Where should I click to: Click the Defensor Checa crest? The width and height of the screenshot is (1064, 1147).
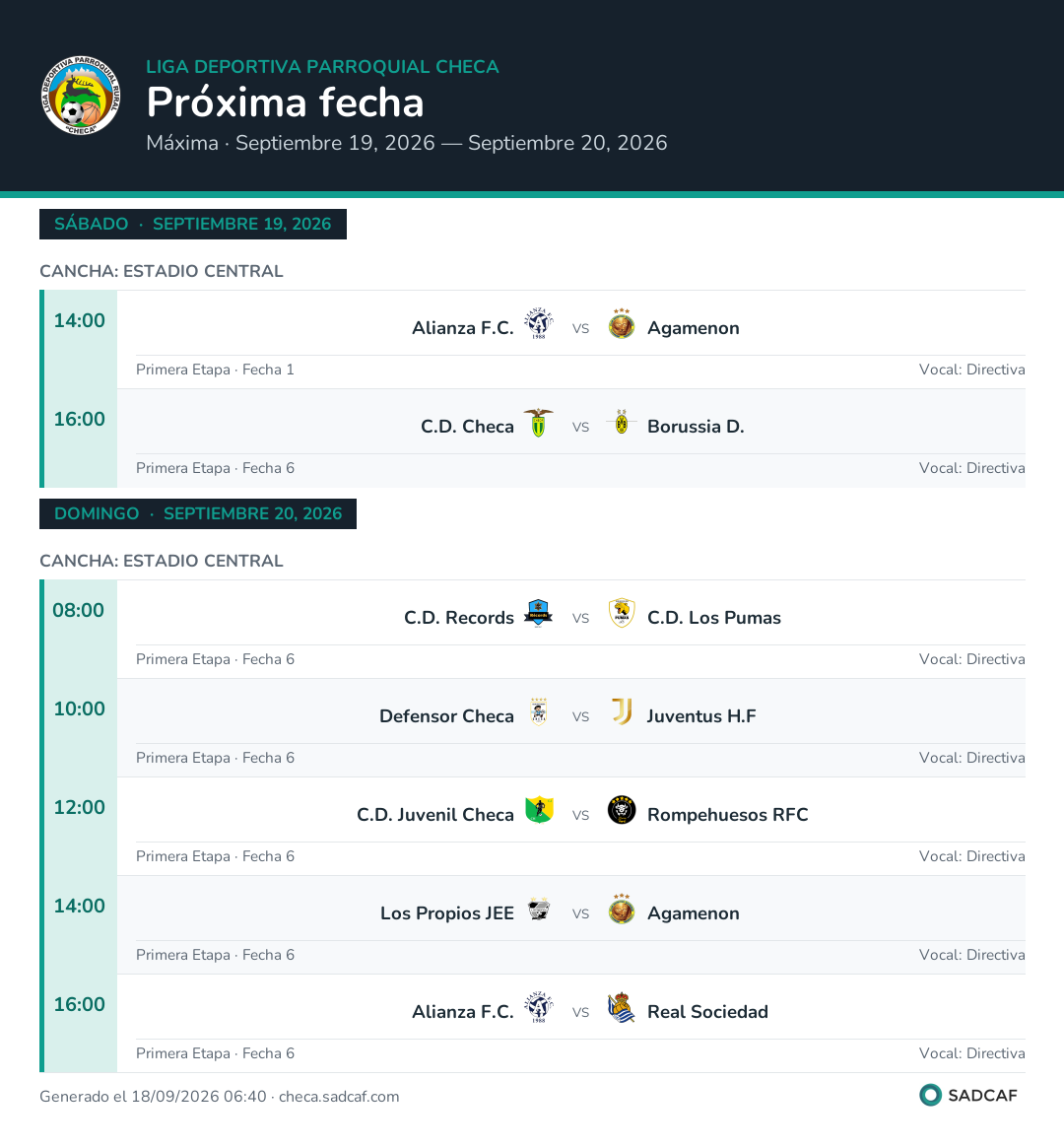pos(538,711)
